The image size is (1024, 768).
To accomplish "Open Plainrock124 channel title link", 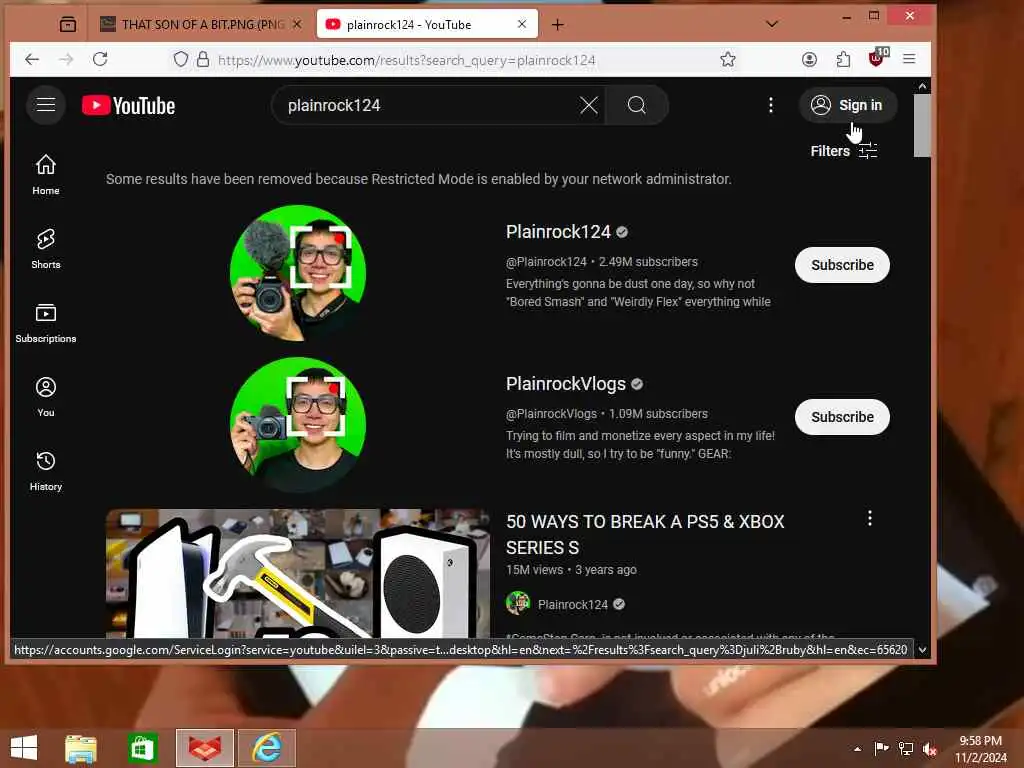I will click(558, 232).
